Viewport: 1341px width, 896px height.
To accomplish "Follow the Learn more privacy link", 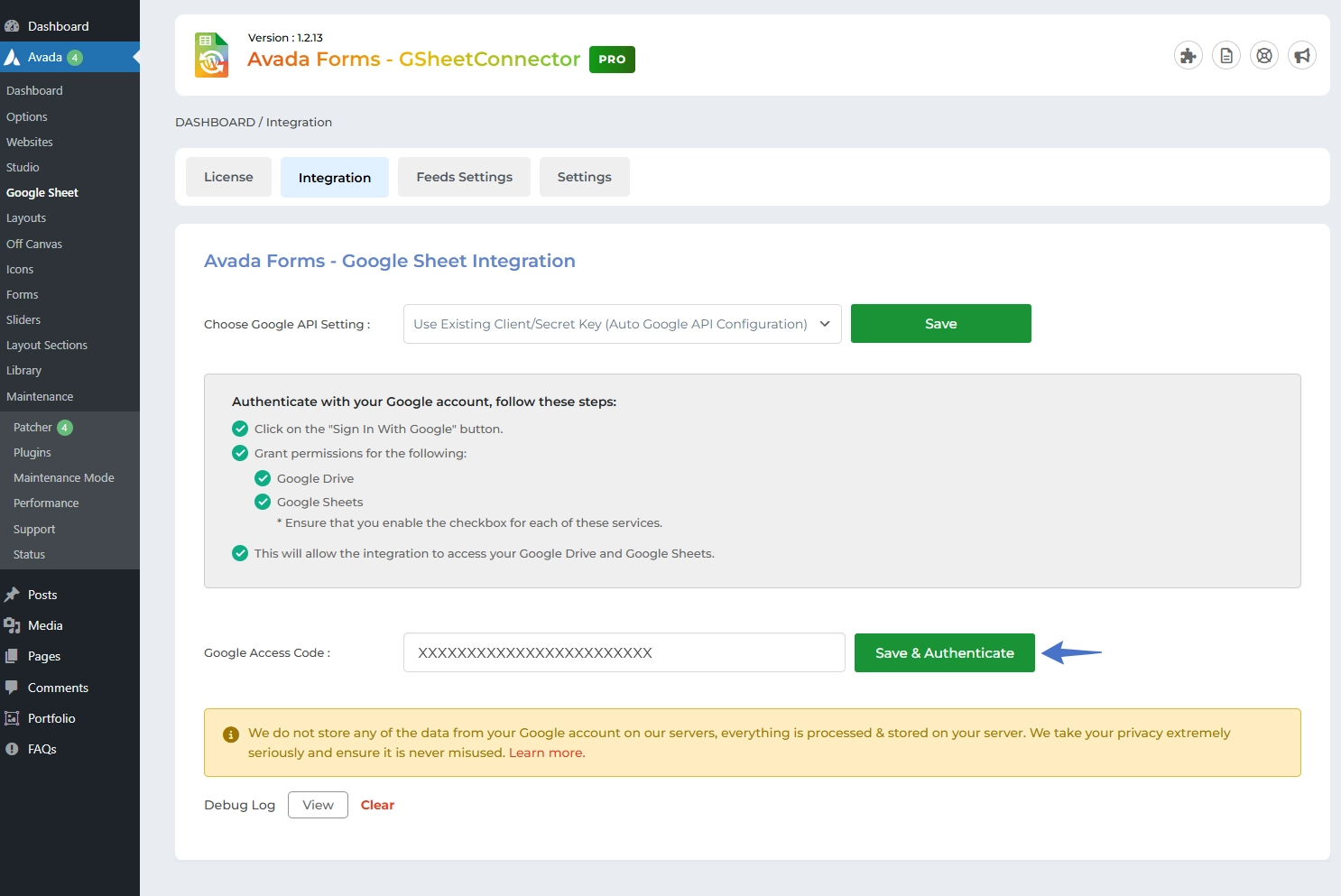I will click(546, 753).
